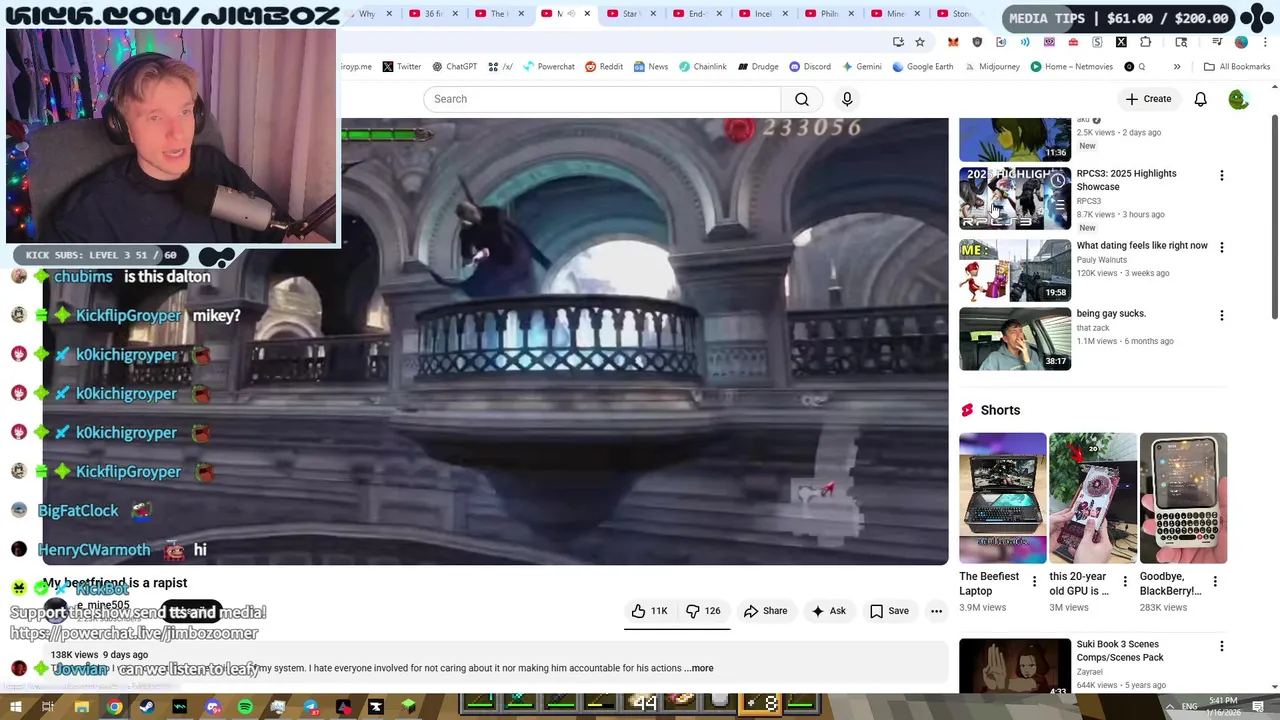
Task: Open Home – Netmovies bookmark
Action: 1070,67
